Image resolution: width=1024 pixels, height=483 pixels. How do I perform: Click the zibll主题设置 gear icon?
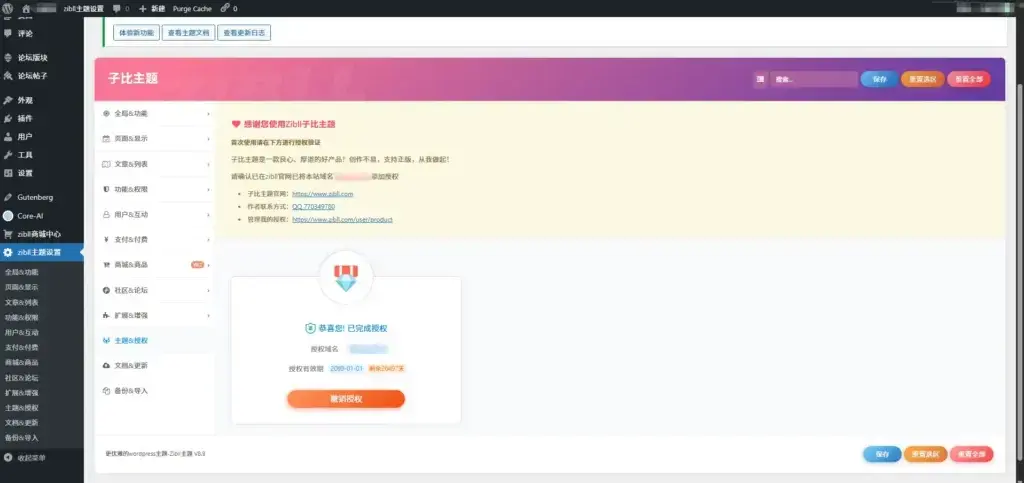tap(8, 253)
